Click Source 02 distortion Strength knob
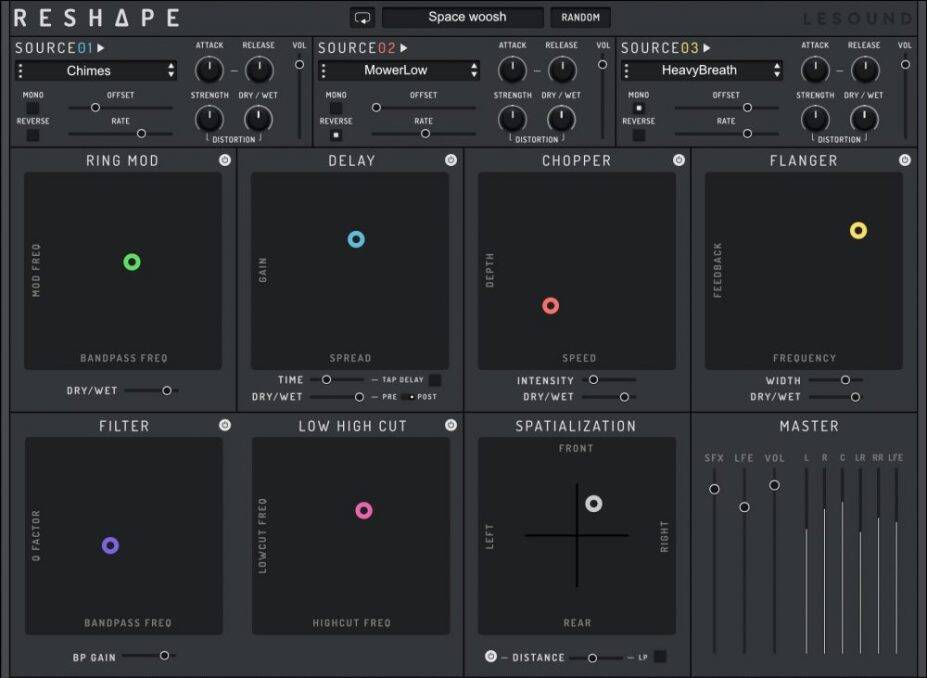 512,119
